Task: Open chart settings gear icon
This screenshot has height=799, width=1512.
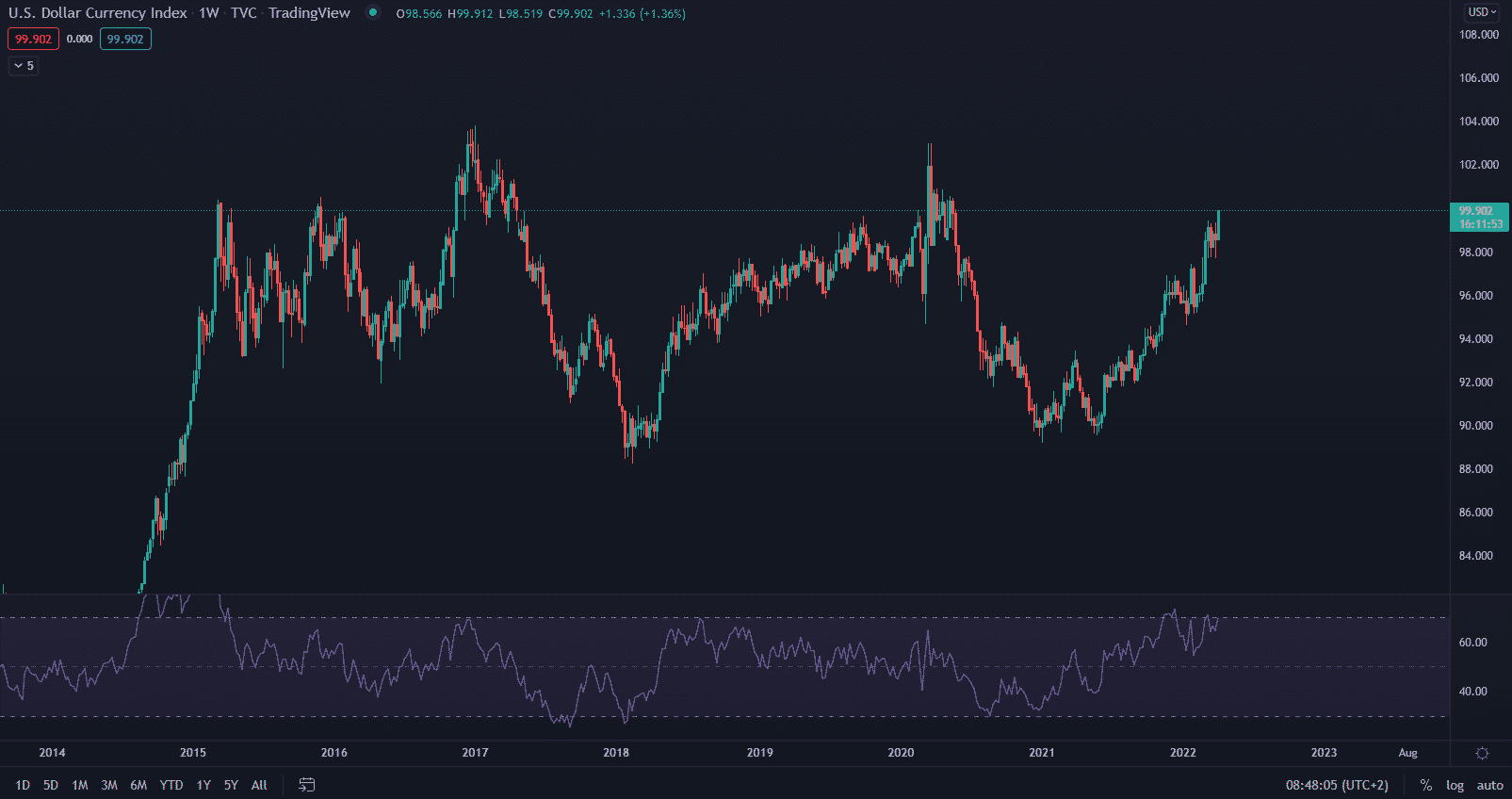Action: point(1482,753)
